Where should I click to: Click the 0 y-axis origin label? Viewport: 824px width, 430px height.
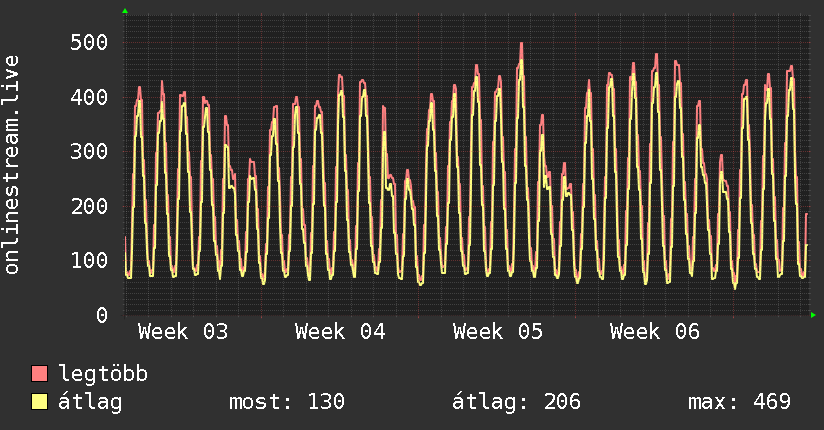[102, 315]
